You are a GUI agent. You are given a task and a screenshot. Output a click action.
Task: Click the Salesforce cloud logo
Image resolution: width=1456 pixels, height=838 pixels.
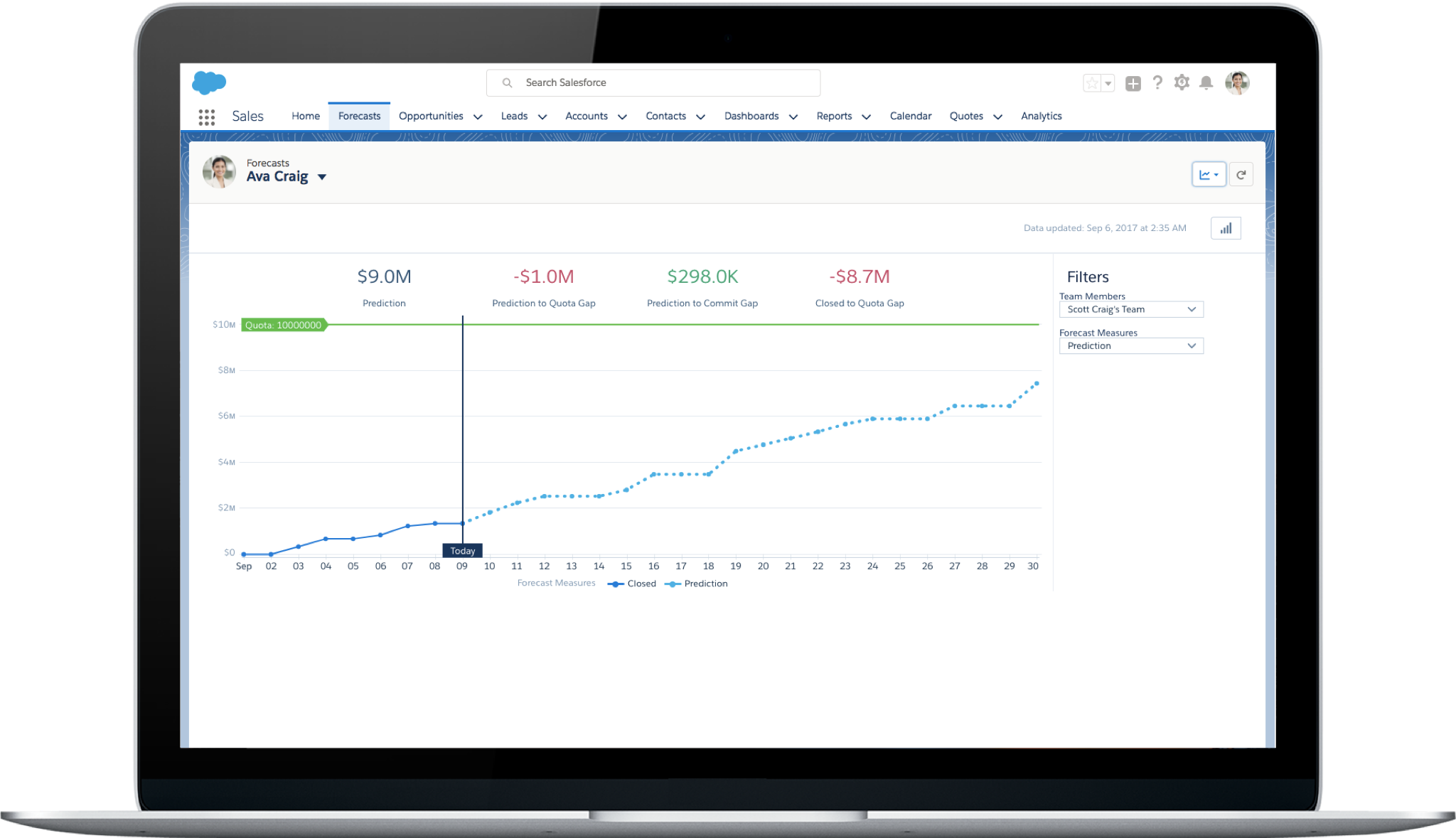click(209, 82)
